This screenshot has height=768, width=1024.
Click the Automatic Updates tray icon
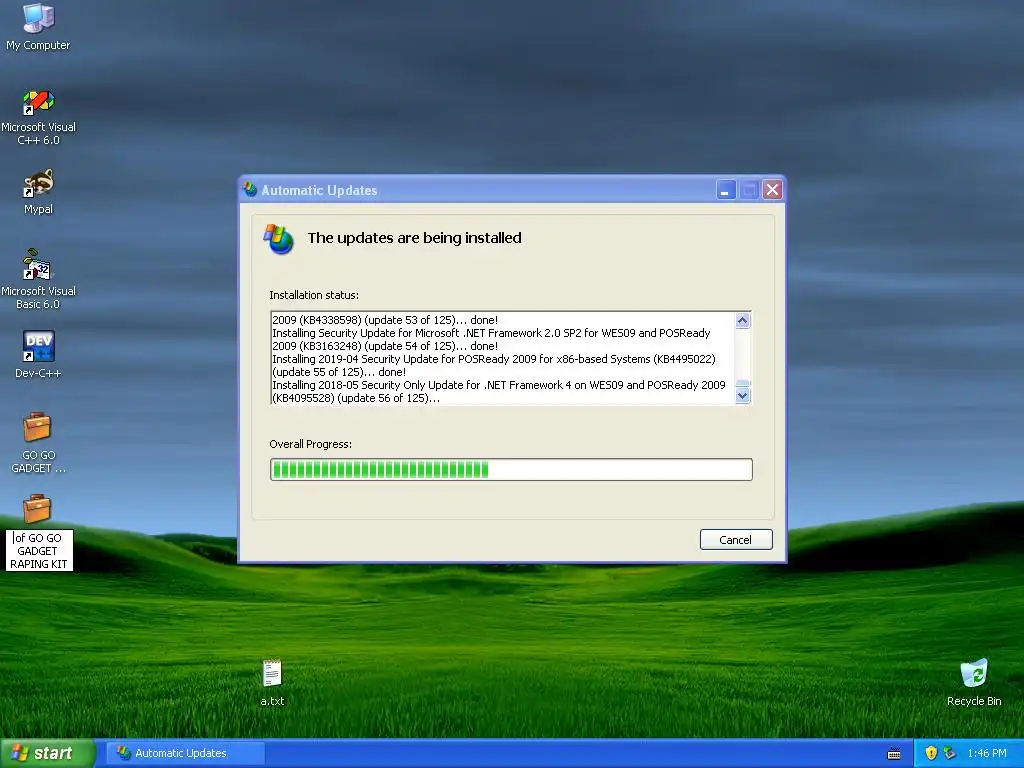(950, 753)
